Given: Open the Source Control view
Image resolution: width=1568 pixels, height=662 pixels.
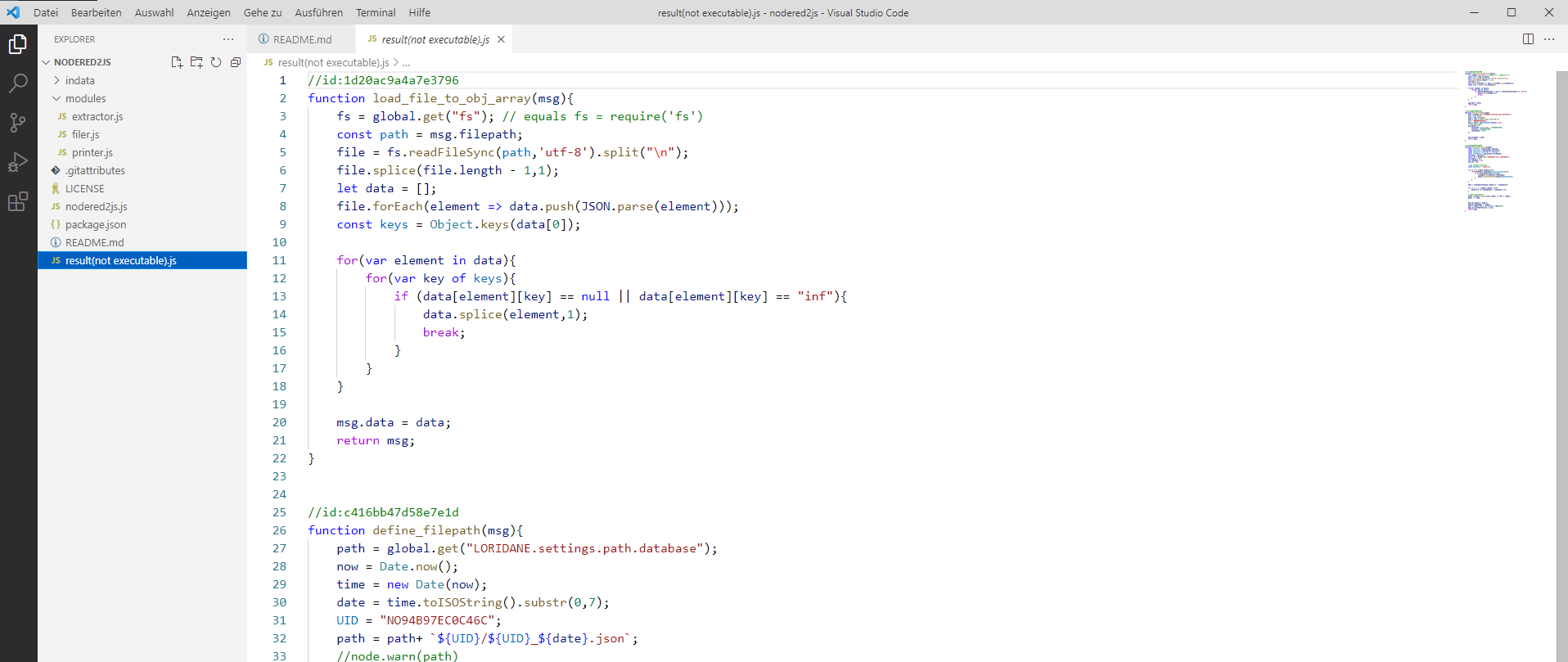Looking at the screenshot, I should coord(18,123).
